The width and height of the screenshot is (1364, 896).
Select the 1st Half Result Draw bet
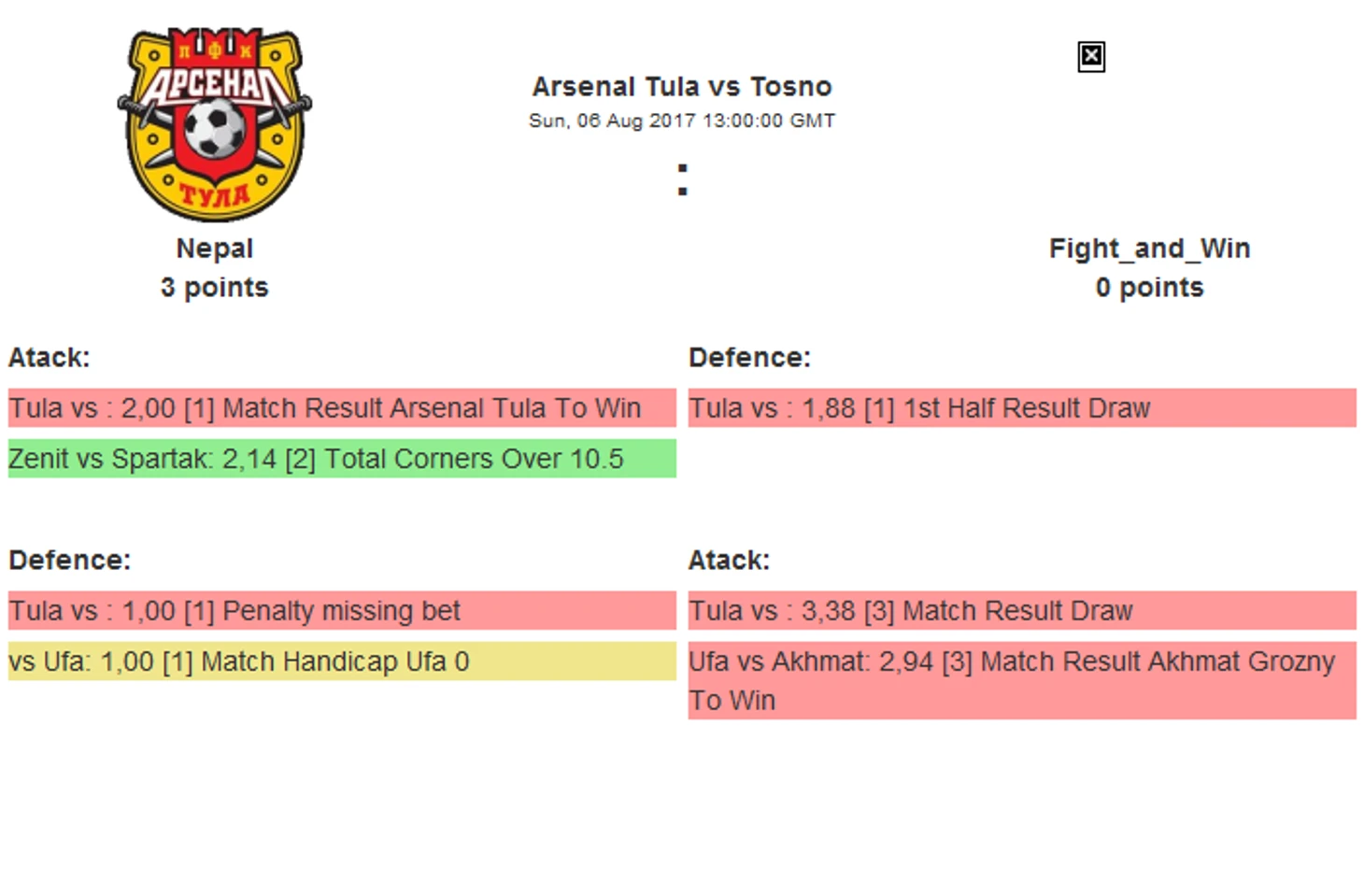coord(1021,408)
